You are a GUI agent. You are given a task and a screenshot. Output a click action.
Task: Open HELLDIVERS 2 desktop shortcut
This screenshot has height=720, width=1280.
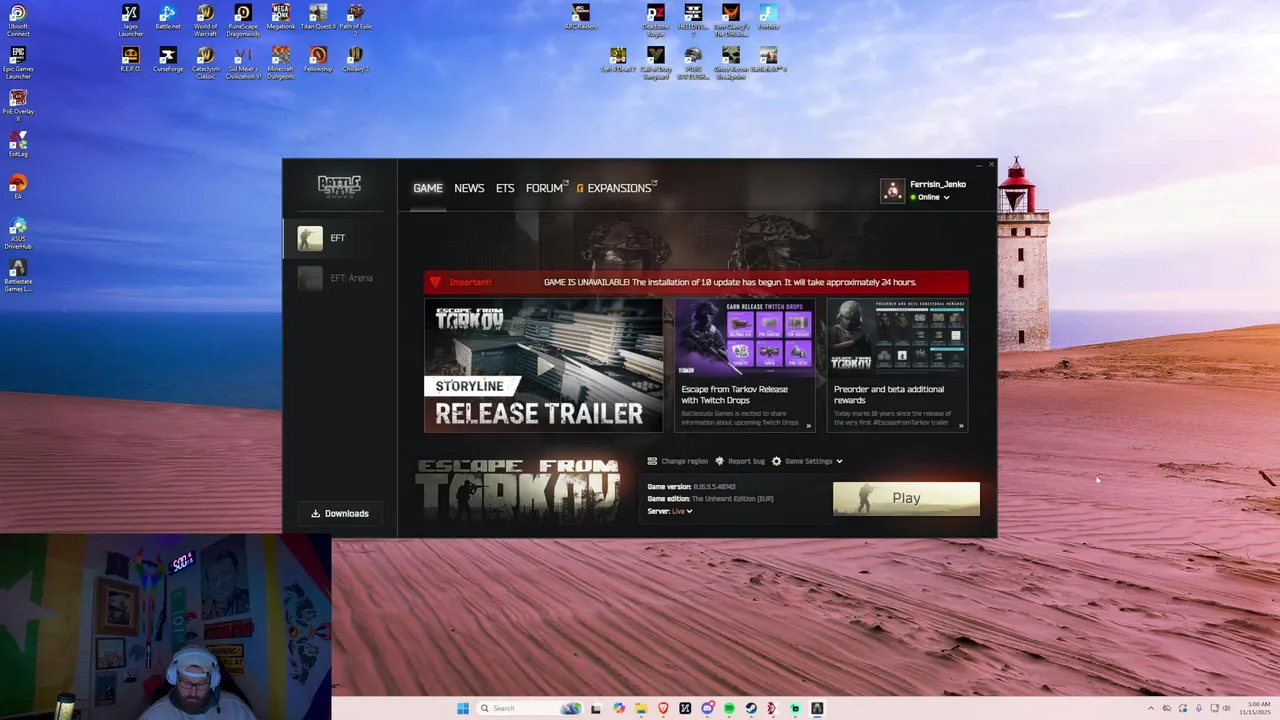coord(693,20)
